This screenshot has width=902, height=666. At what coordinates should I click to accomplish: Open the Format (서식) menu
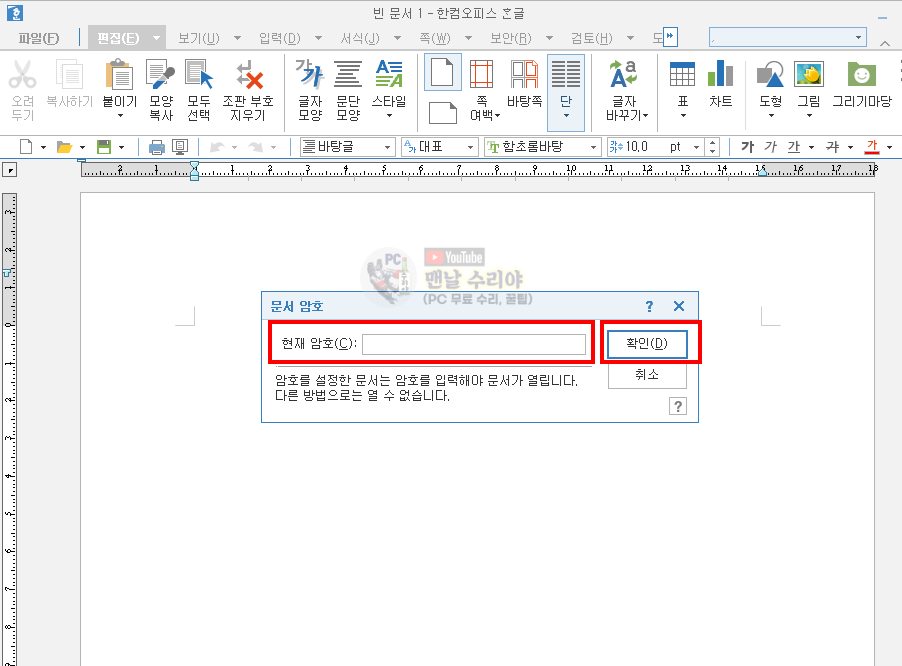pos(360,39)
